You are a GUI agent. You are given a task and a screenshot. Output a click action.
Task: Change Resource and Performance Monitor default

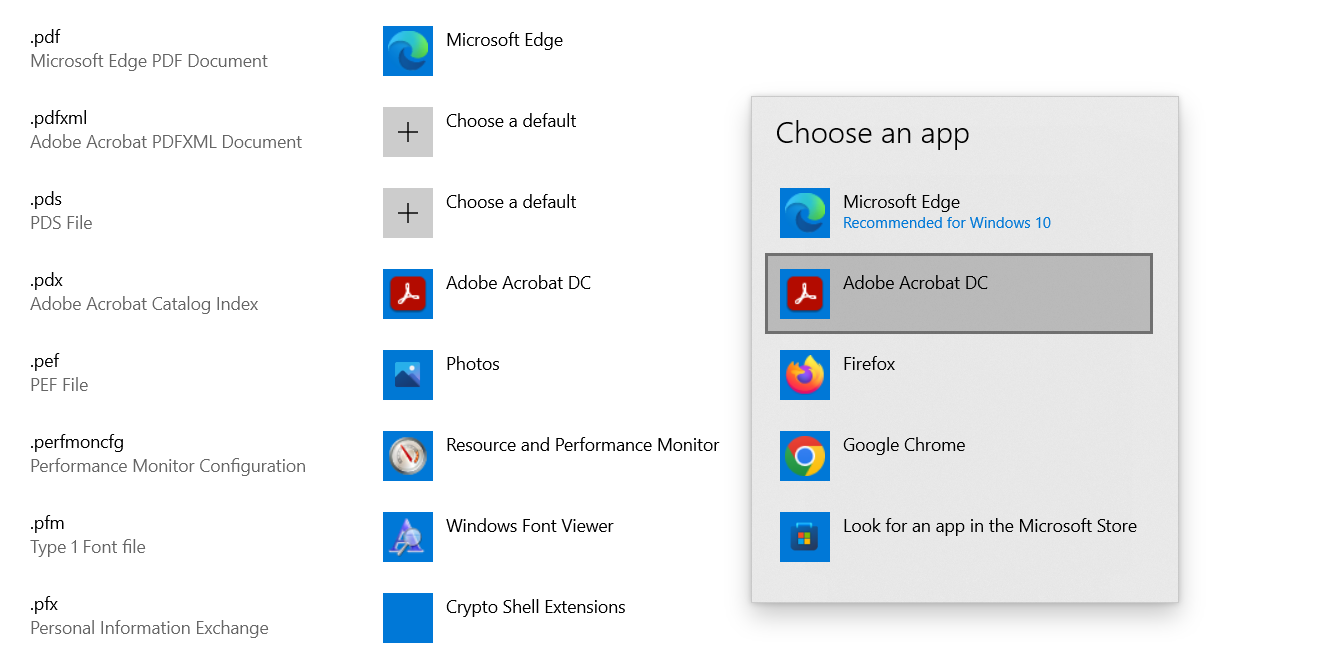(x=582, y=445)
